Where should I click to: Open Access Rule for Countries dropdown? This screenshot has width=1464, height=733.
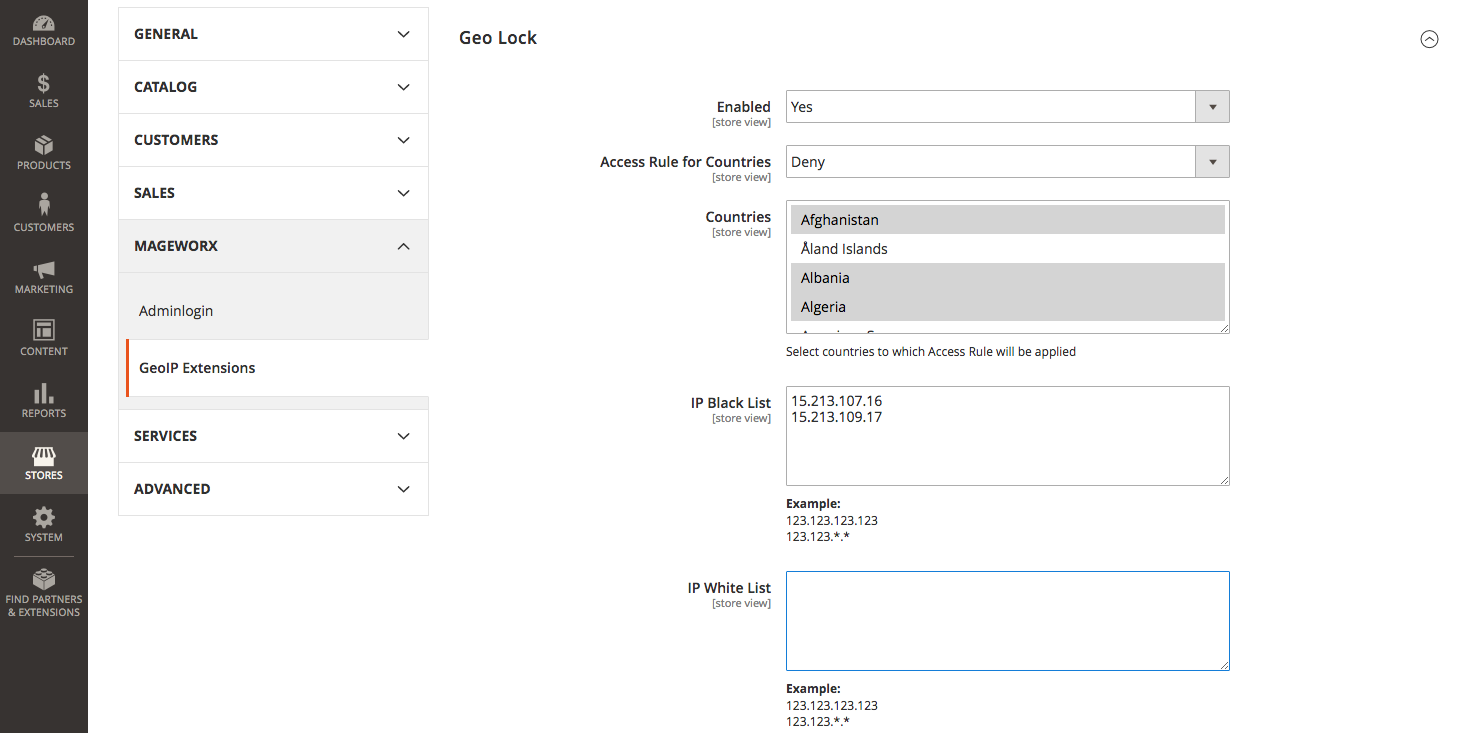pyautogui.click(x=1007, y=162)
